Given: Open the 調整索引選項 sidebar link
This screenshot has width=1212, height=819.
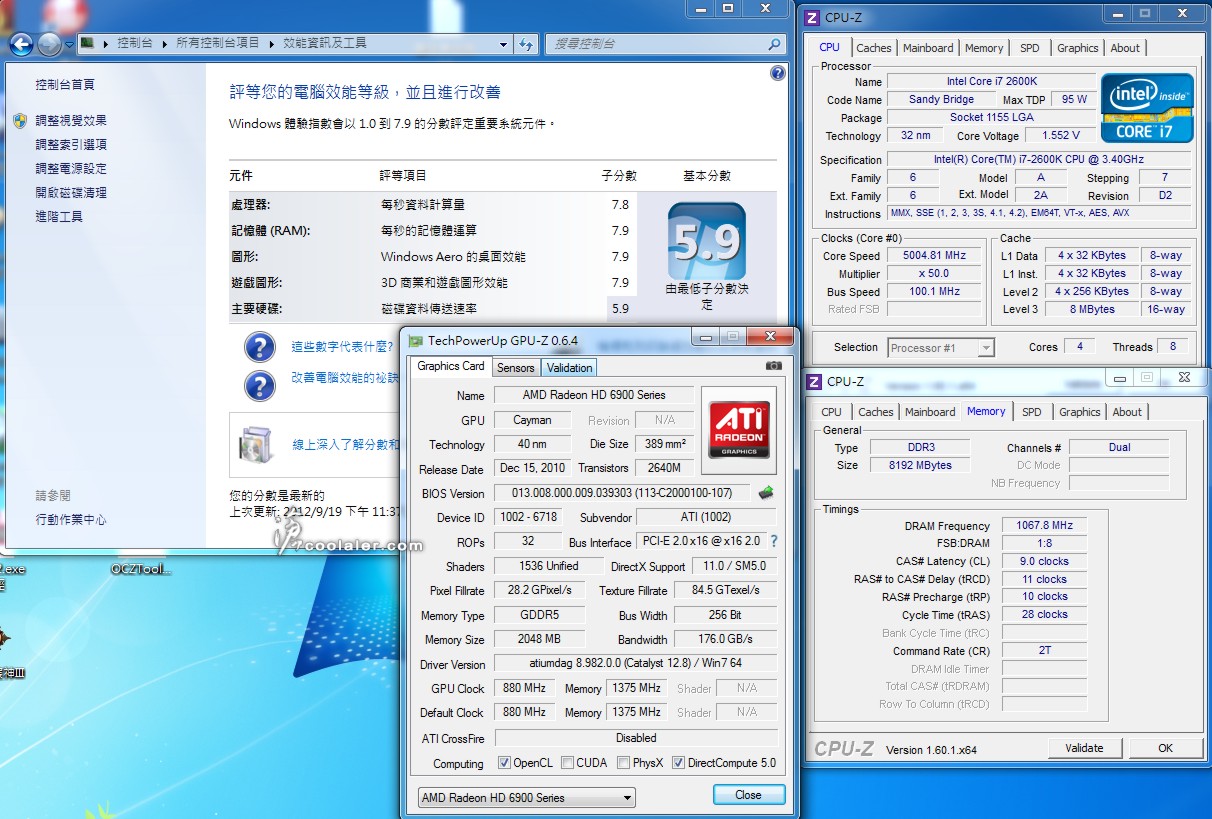Looking at the screenshot, I should [71, 144].
